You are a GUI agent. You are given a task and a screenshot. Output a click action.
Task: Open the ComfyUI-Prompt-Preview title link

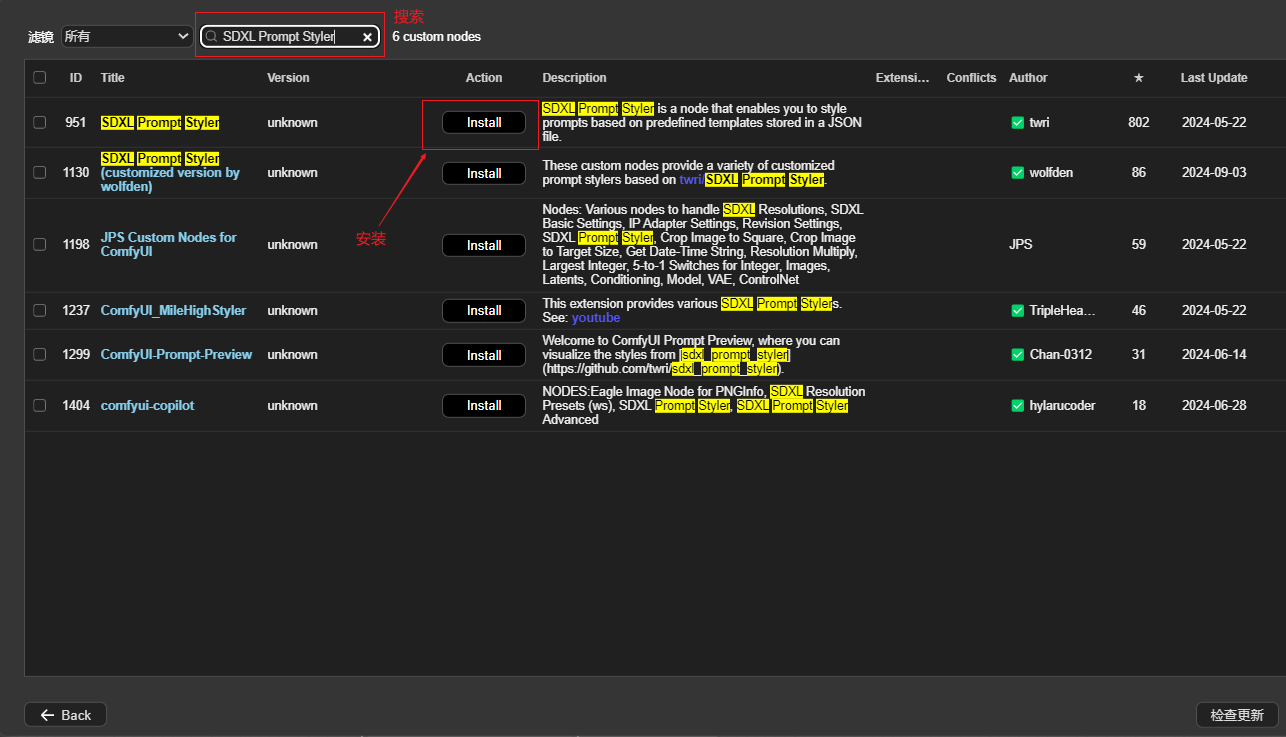tap(176, 354)
